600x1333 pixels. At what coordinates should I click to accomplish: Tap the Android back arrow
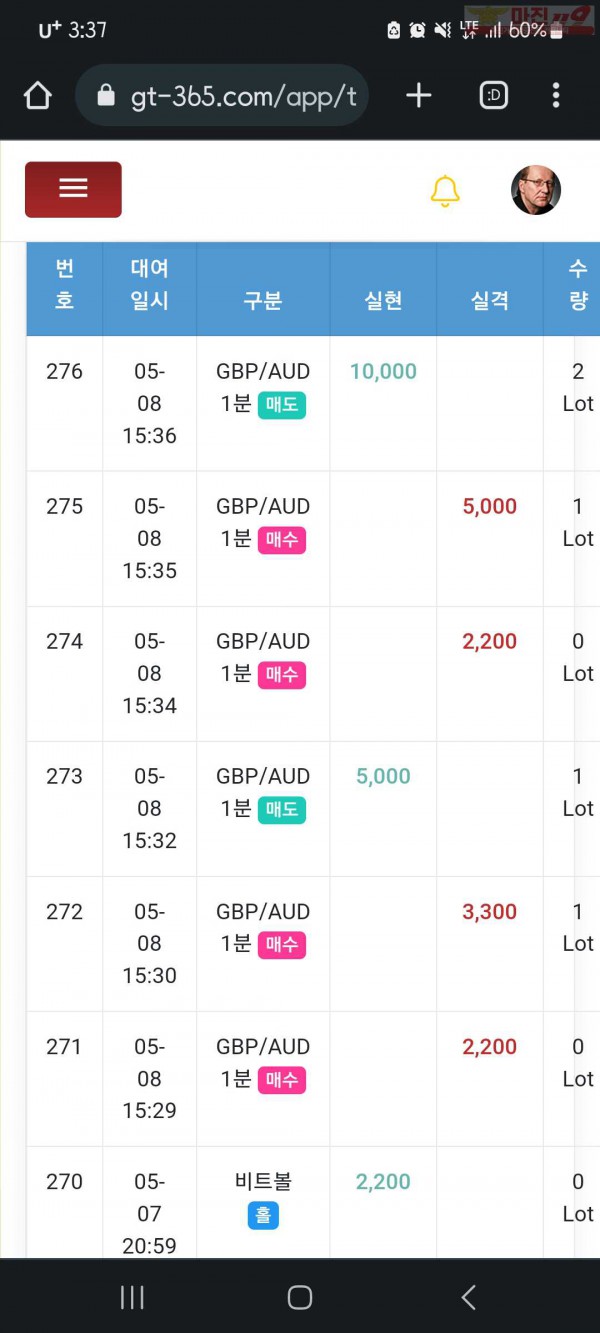pyautogui.click(x=468, y=1297)
